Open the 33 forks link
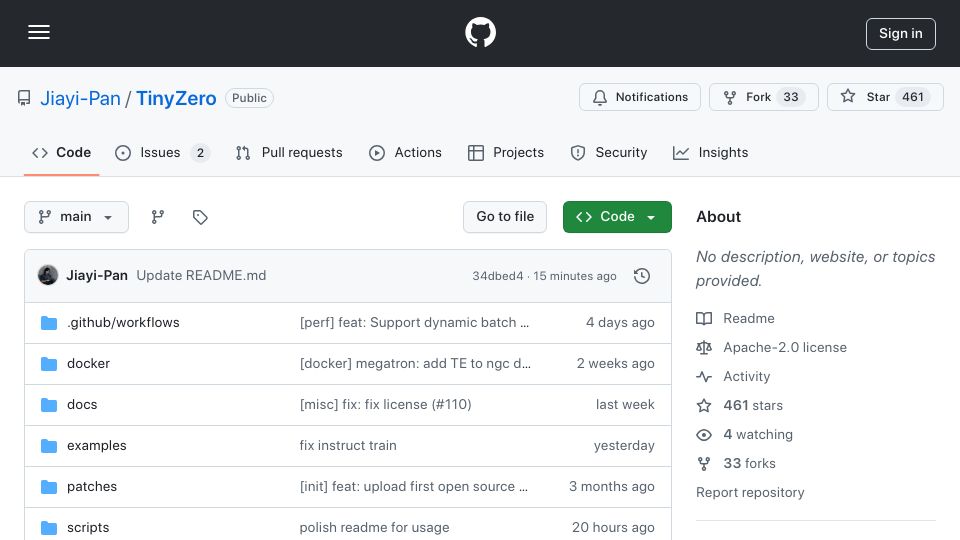Viewport: 960px width, 540px height. tap(736, 463)
